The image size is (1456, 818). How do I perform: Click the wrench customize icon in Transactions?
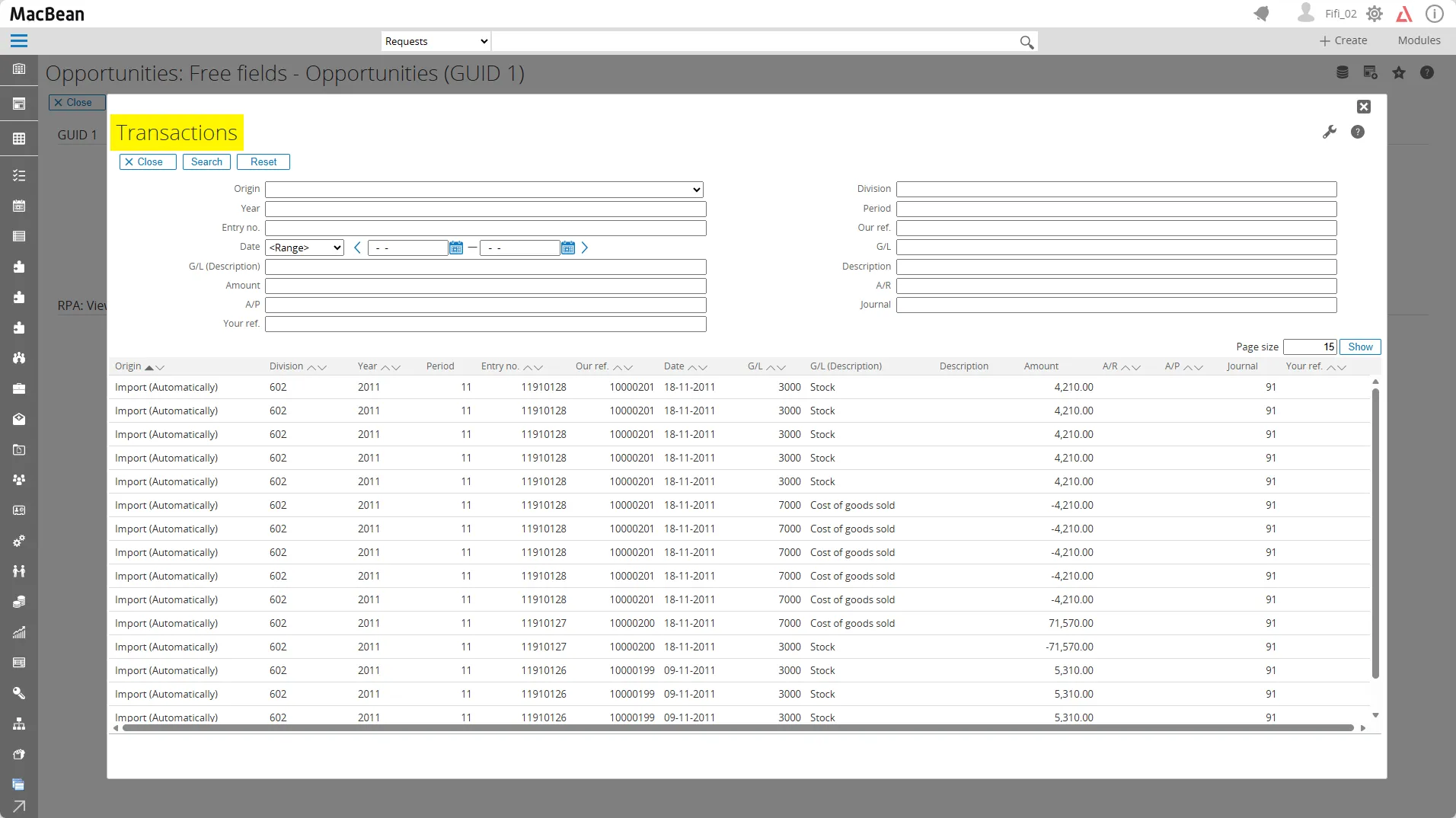coord(1329,132)
